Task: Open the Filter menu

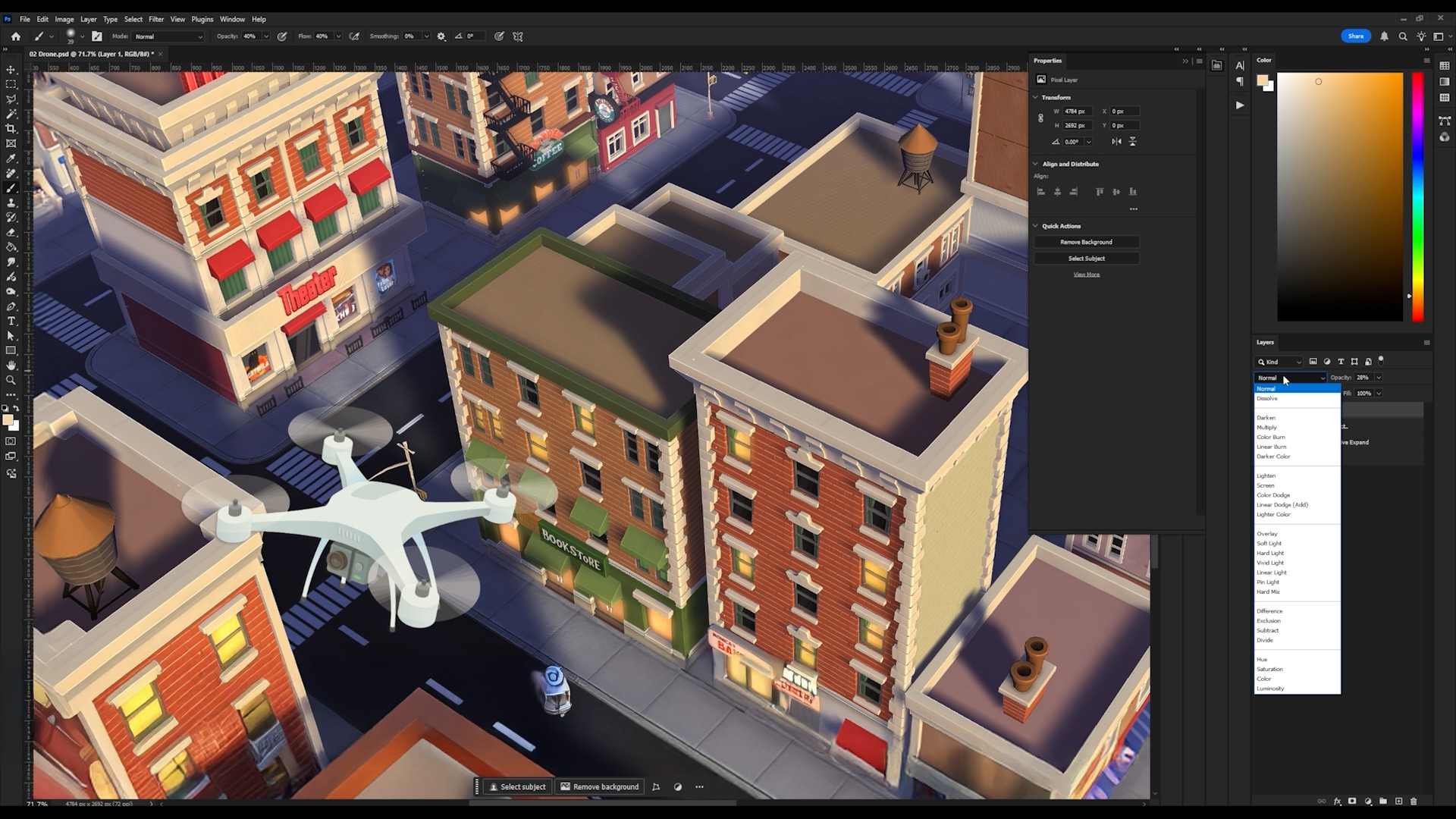Action: [155, 19]
